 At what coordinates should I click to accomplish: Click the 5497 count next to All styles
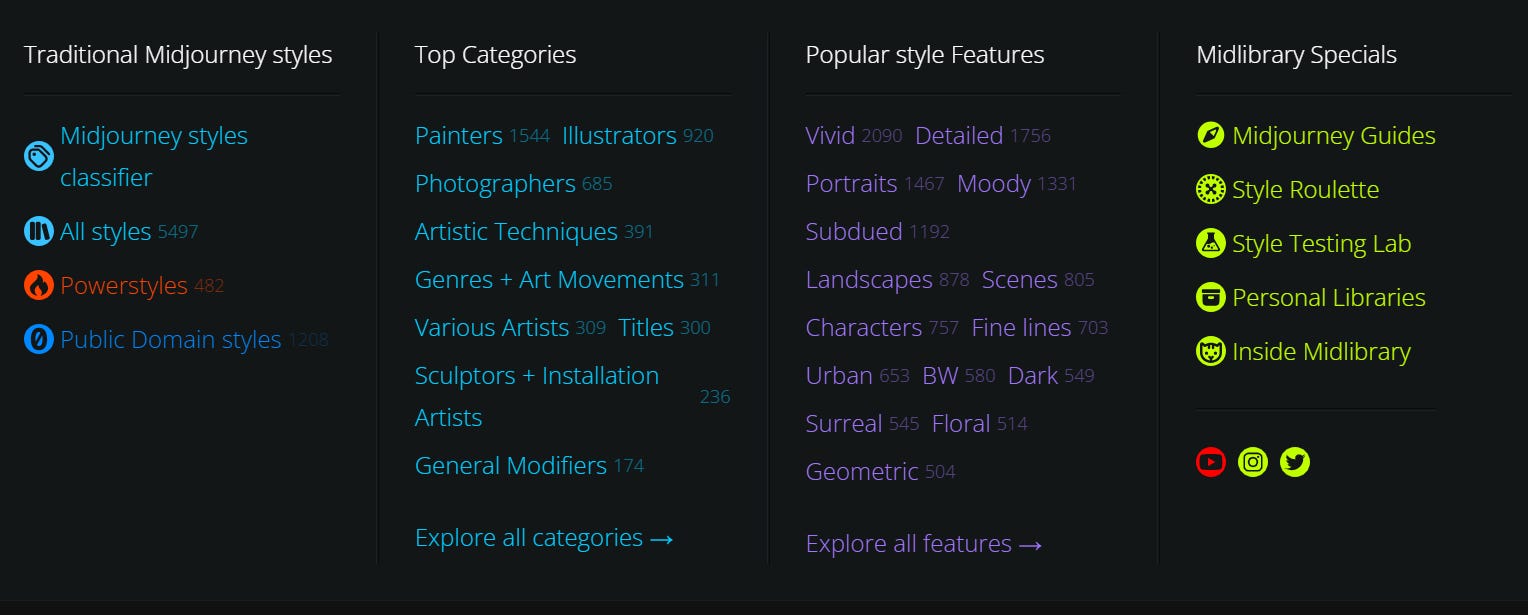pos(178,232)
